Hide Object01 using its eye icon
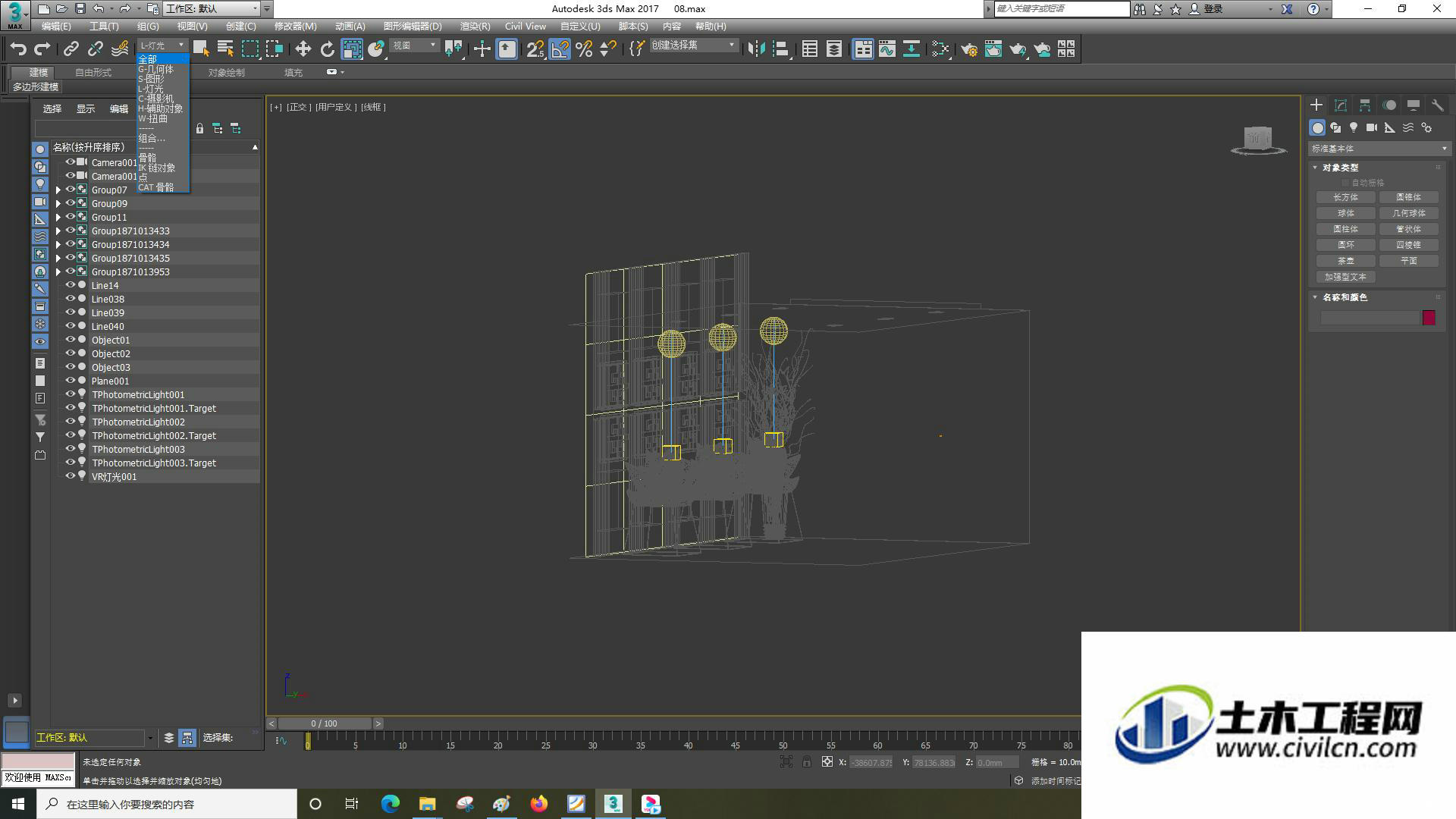The height and width of the screenshot is (819, 1456). (x=71, y=340)
